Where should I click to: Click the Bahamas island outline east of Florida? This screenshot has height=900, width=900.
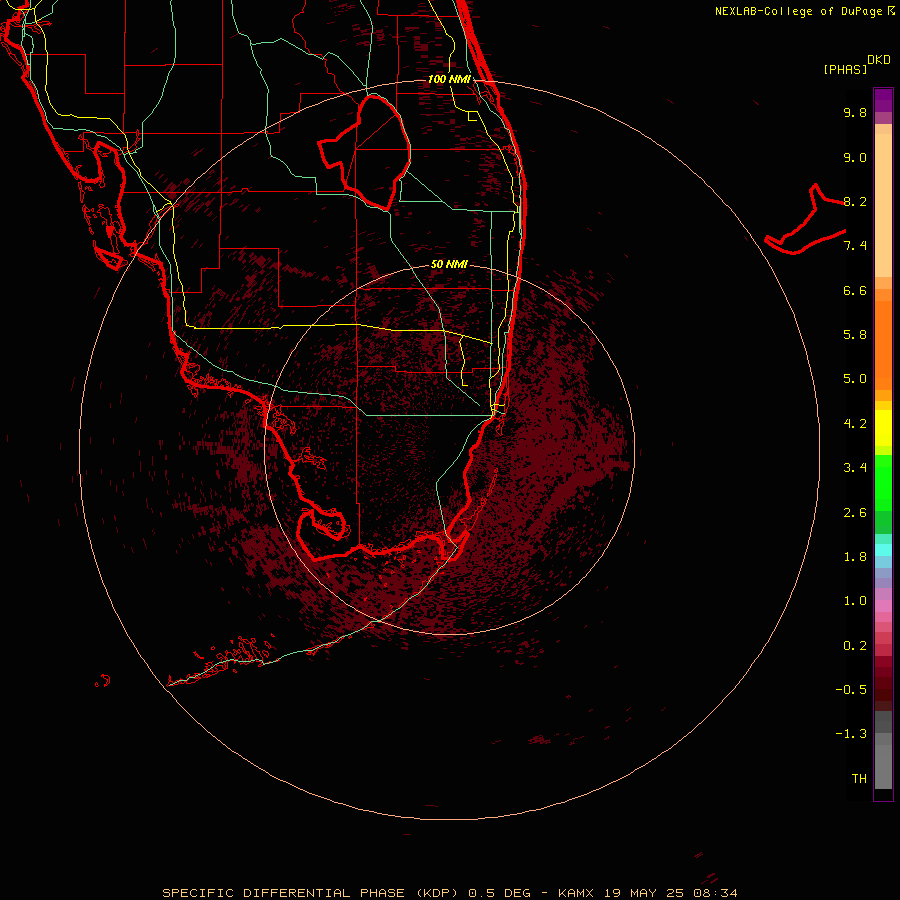pos(805,219)
